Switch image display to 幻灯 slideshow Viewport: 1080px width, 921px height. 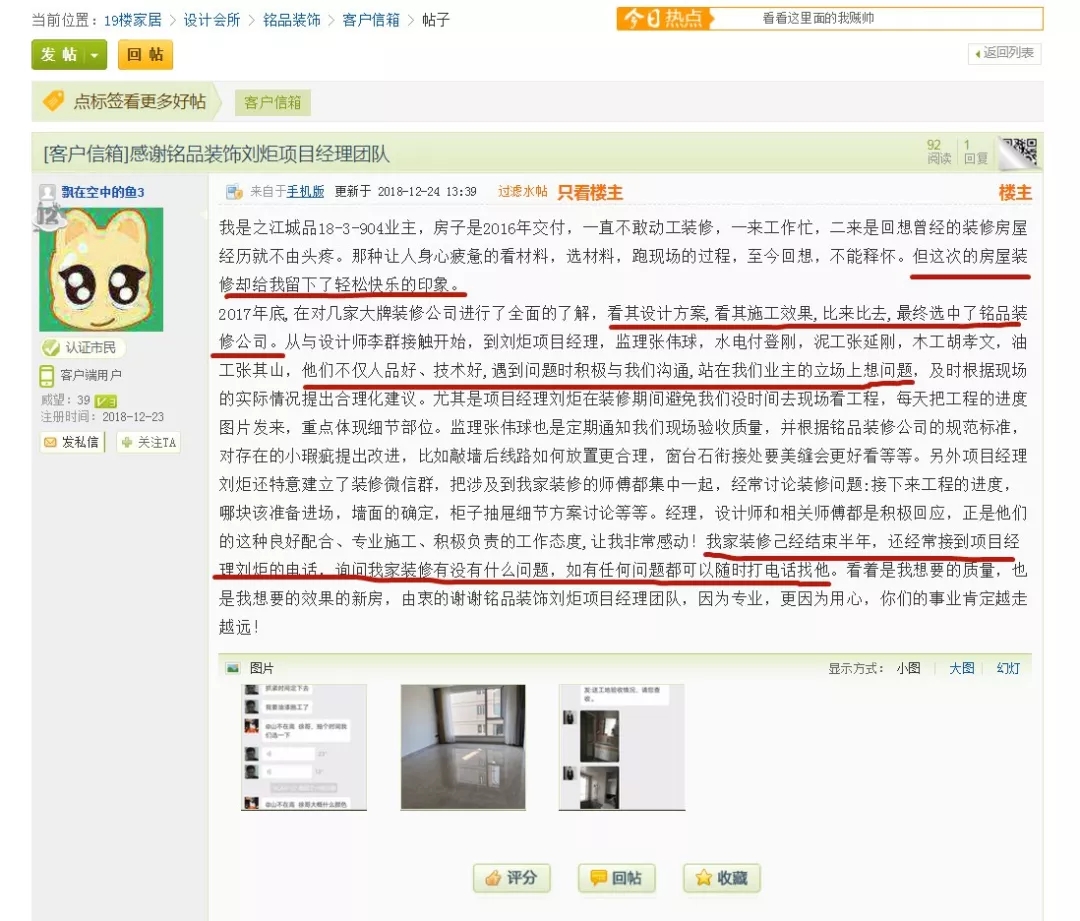point(1008,668)
